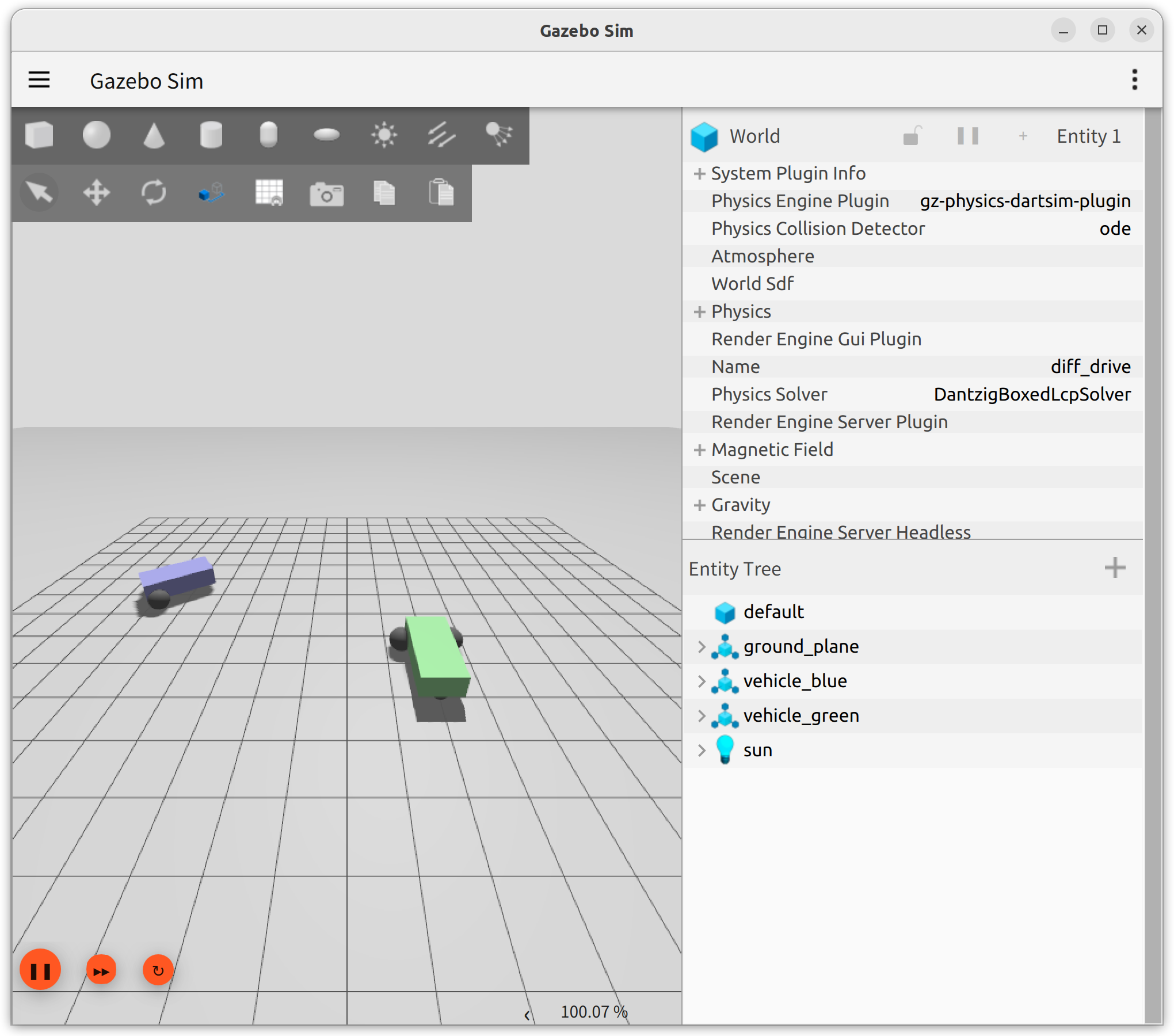Add a component with inspector plus

1023,136
